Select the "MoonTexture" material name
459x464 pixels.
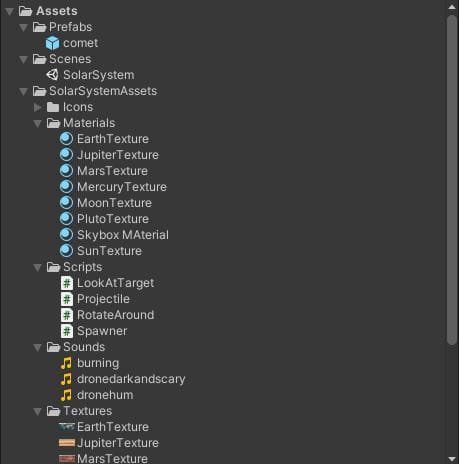pyautogui.click(x=114, y=203)
